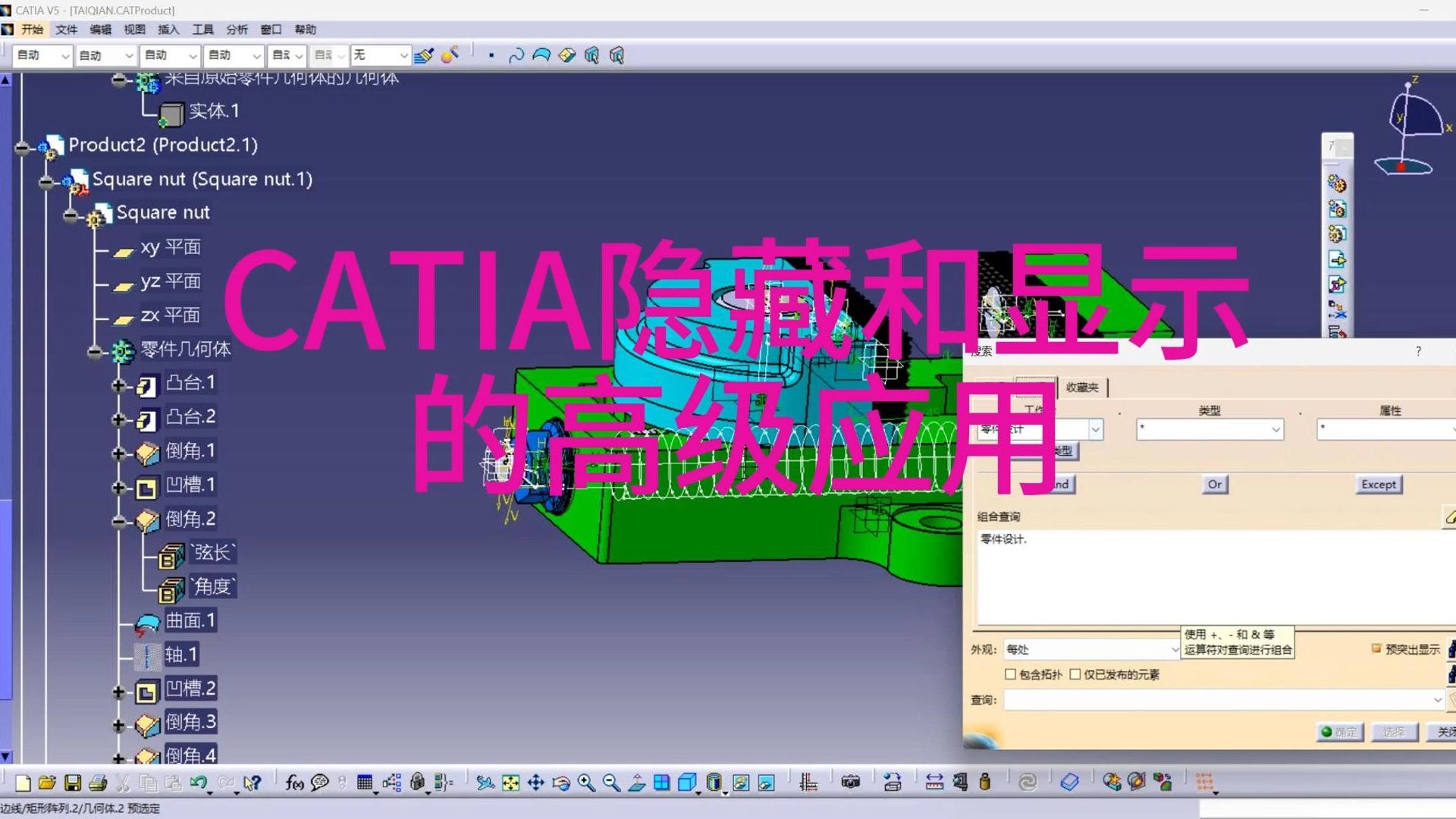Click the Isometric view cube icon

point(687,783)
